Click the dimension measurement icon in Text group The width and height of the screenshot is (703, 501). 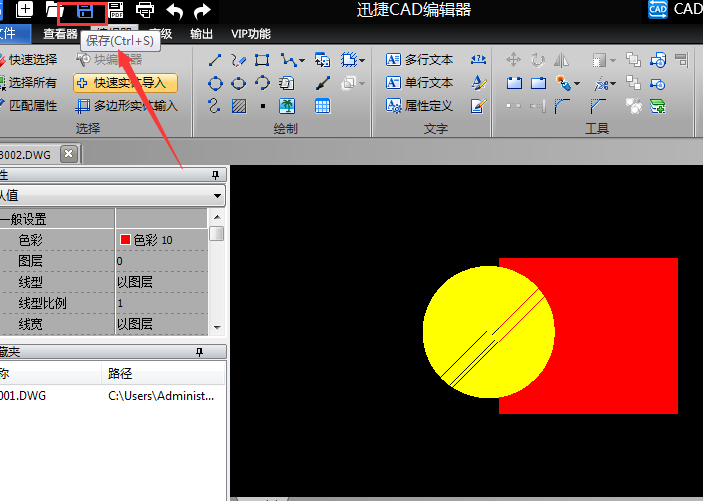[x=478, y=59]
